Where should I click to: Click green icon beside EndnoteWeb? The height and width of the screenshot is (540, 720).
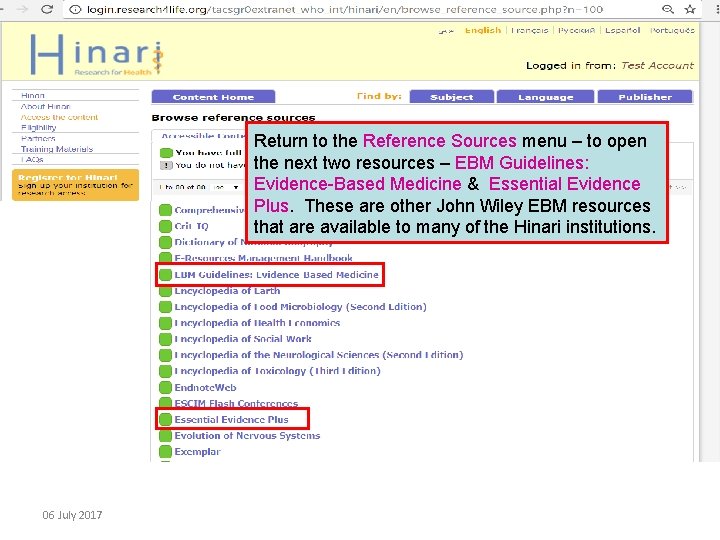click(165, 387)
